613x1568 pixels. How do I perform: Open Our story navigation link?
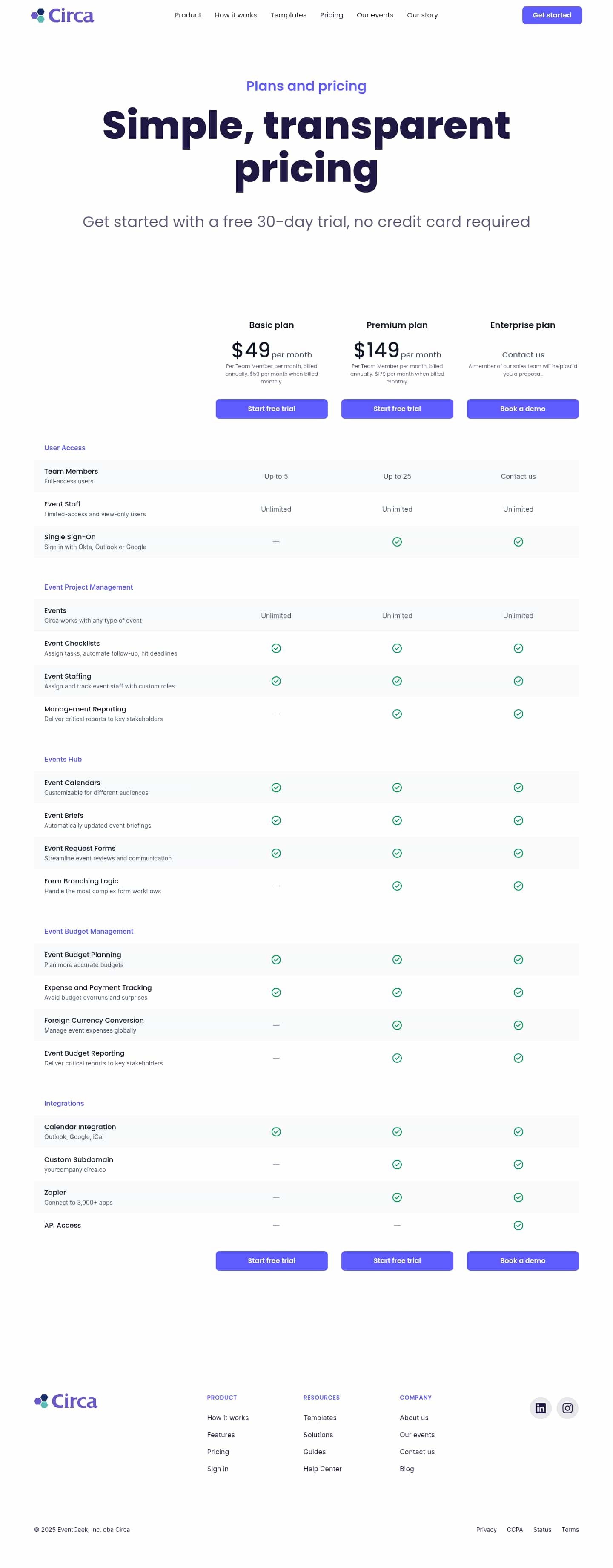(422, 15)
